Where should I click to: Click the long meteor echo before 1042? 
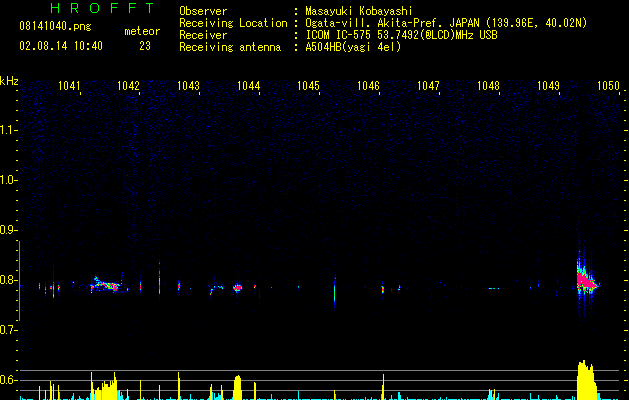point(106,284)
